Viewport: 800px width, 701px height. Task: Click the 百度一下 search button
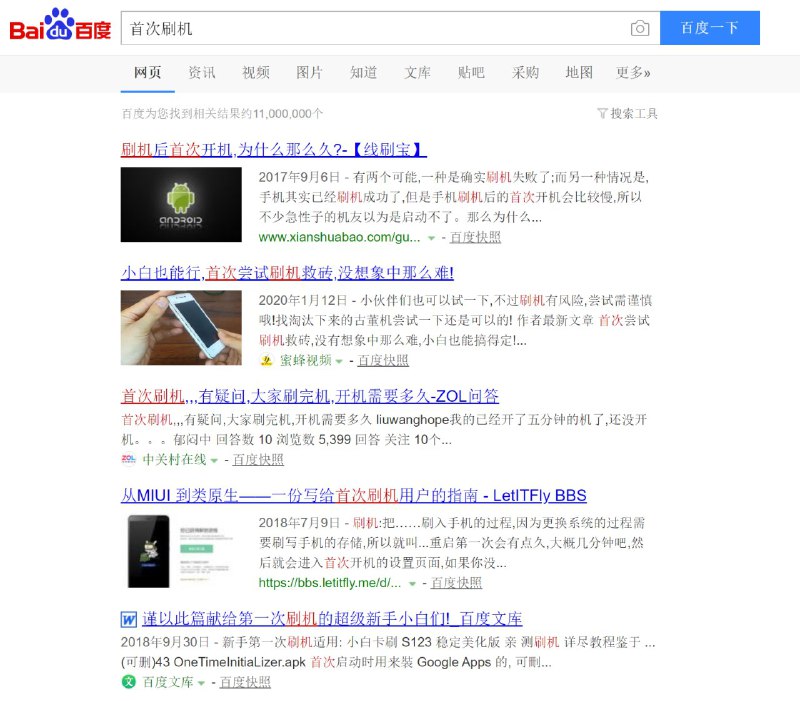pos(710,28)
